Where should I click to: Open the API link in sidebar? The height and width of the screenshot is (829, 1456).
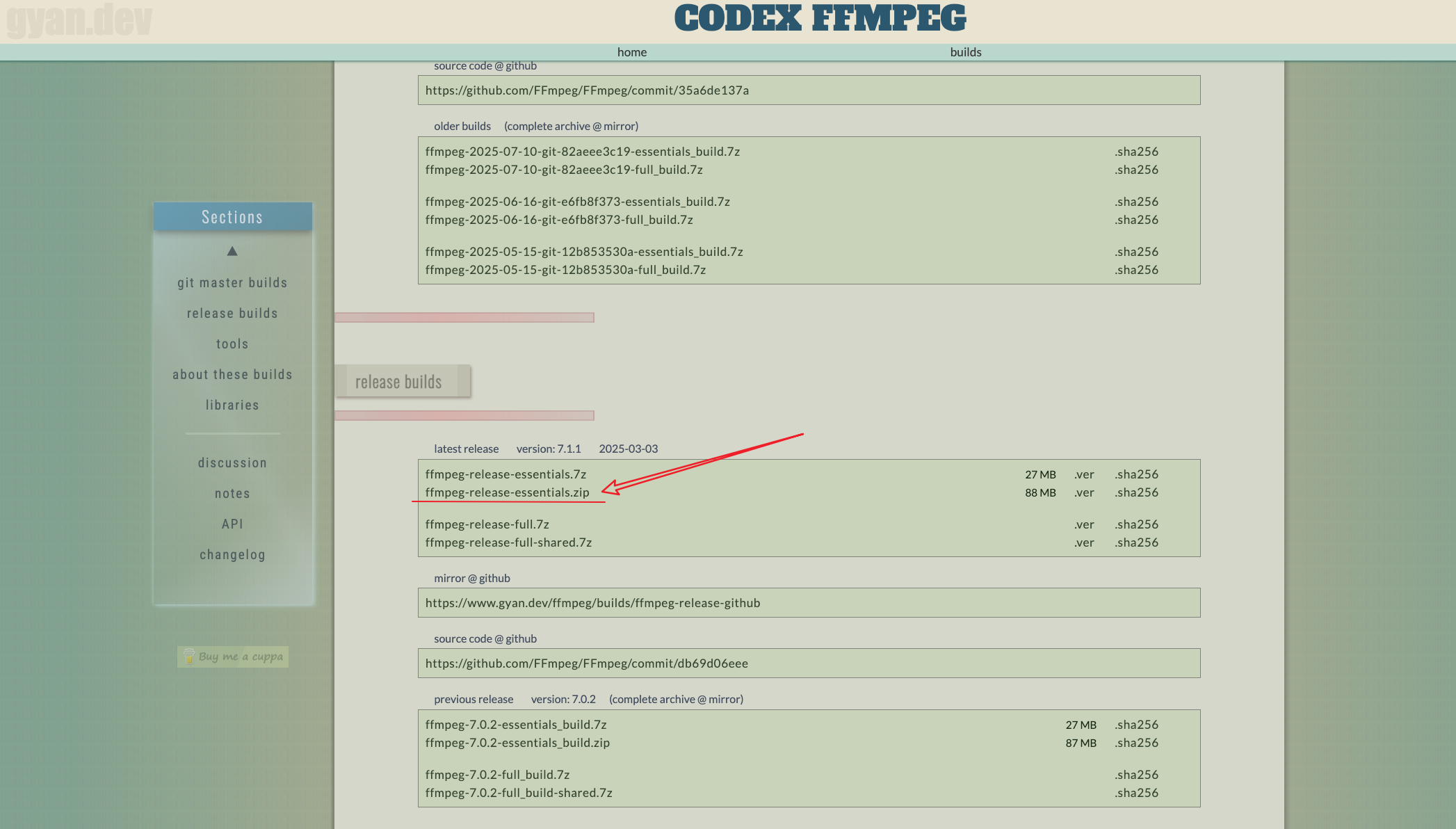232,524
